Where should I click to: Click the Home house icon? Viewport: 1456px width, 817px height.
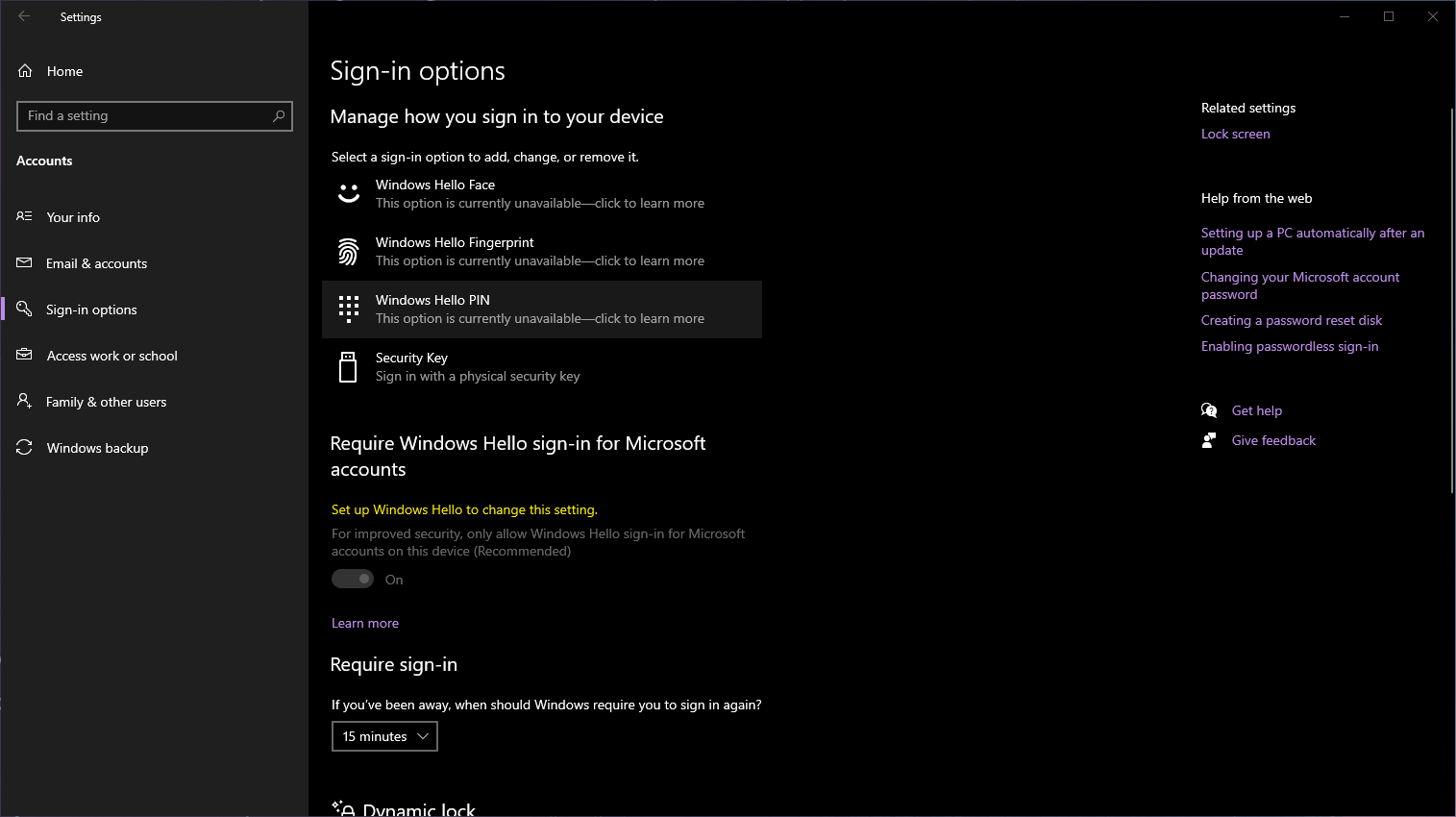[x=25, y=71]
